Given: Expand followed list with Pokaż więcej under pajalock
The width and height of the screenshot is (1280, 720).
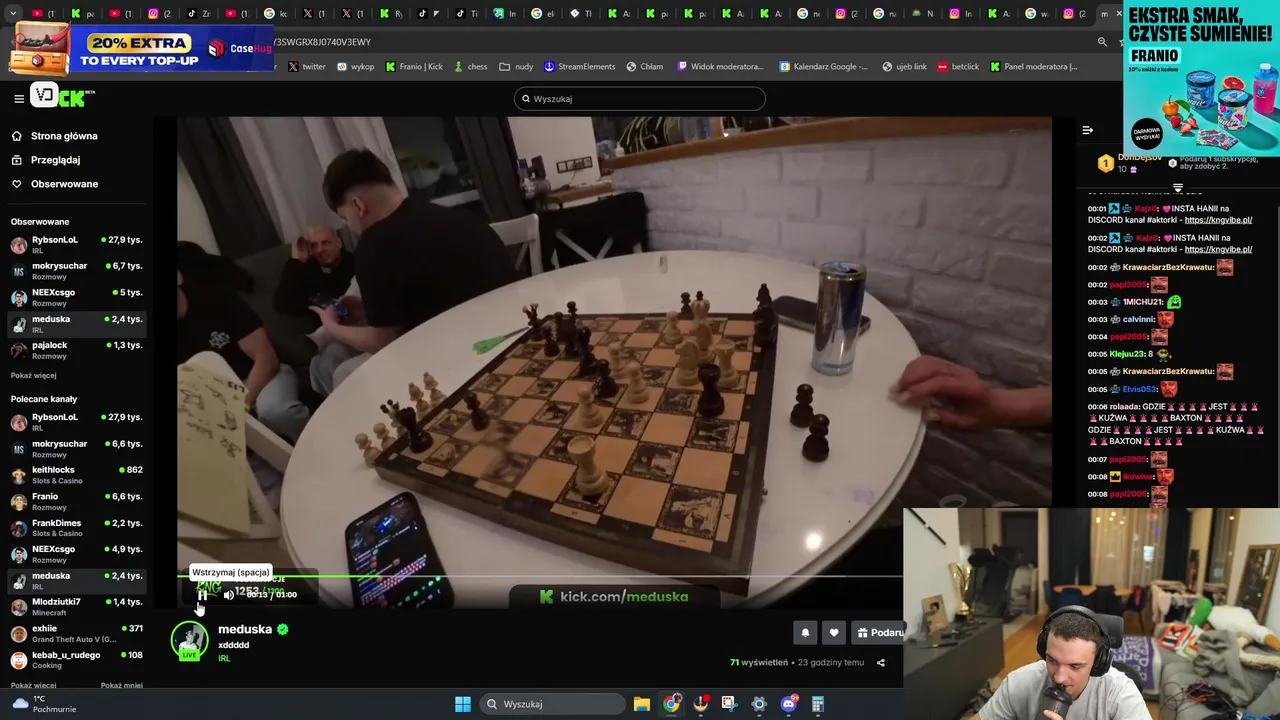Looking at the screenshot, I should pyautogui.click(x=33, y=375).
